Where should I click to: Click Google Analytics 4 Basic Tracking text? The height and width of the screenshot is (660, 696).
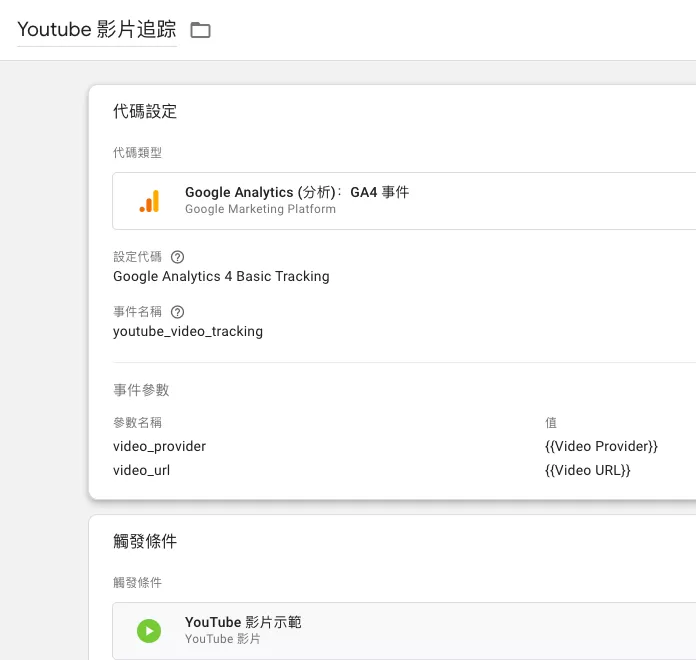pos(221,277)
